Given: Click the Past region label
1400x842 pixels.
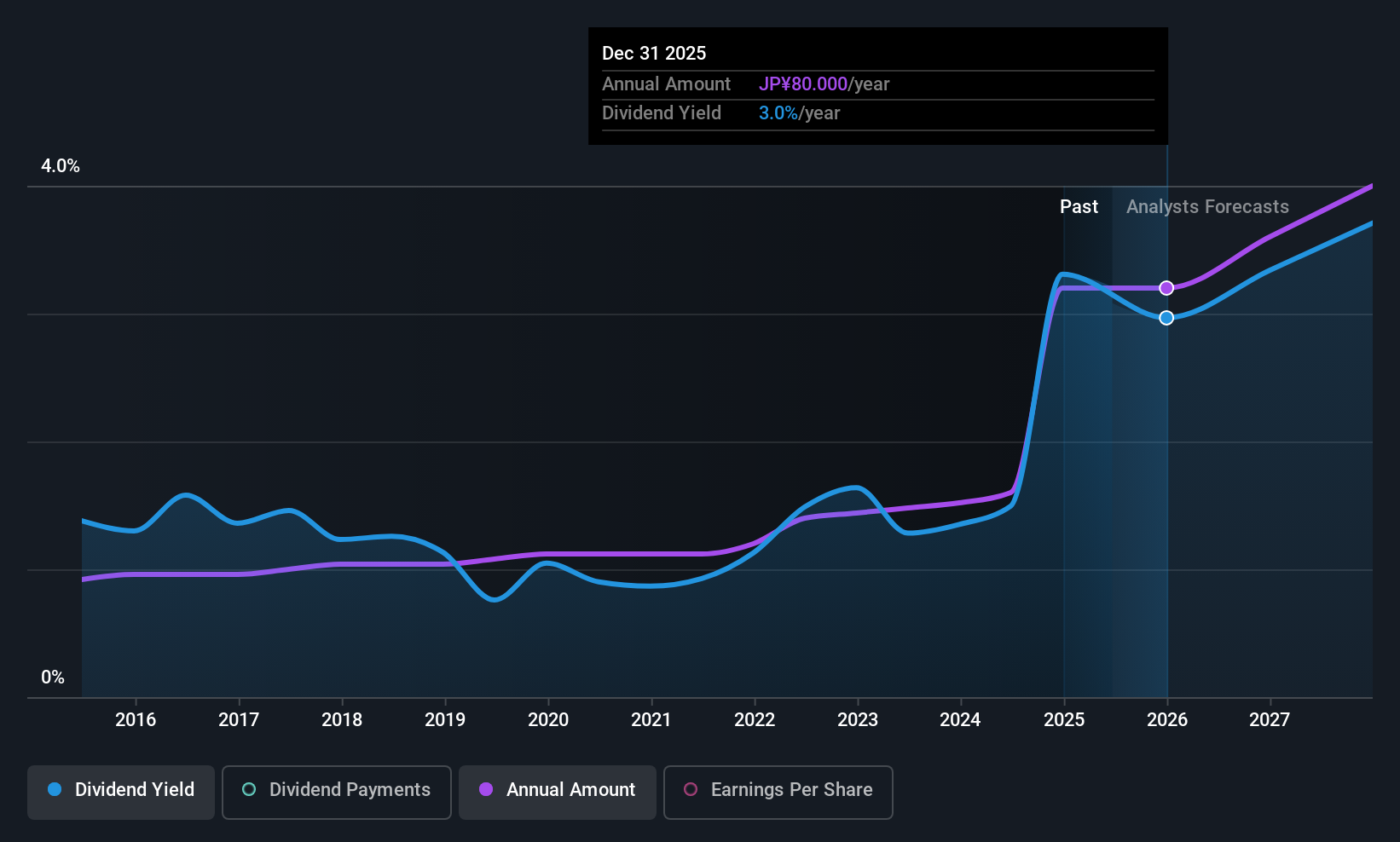Looking at the screenshot, I should [x=1079, y=207].
